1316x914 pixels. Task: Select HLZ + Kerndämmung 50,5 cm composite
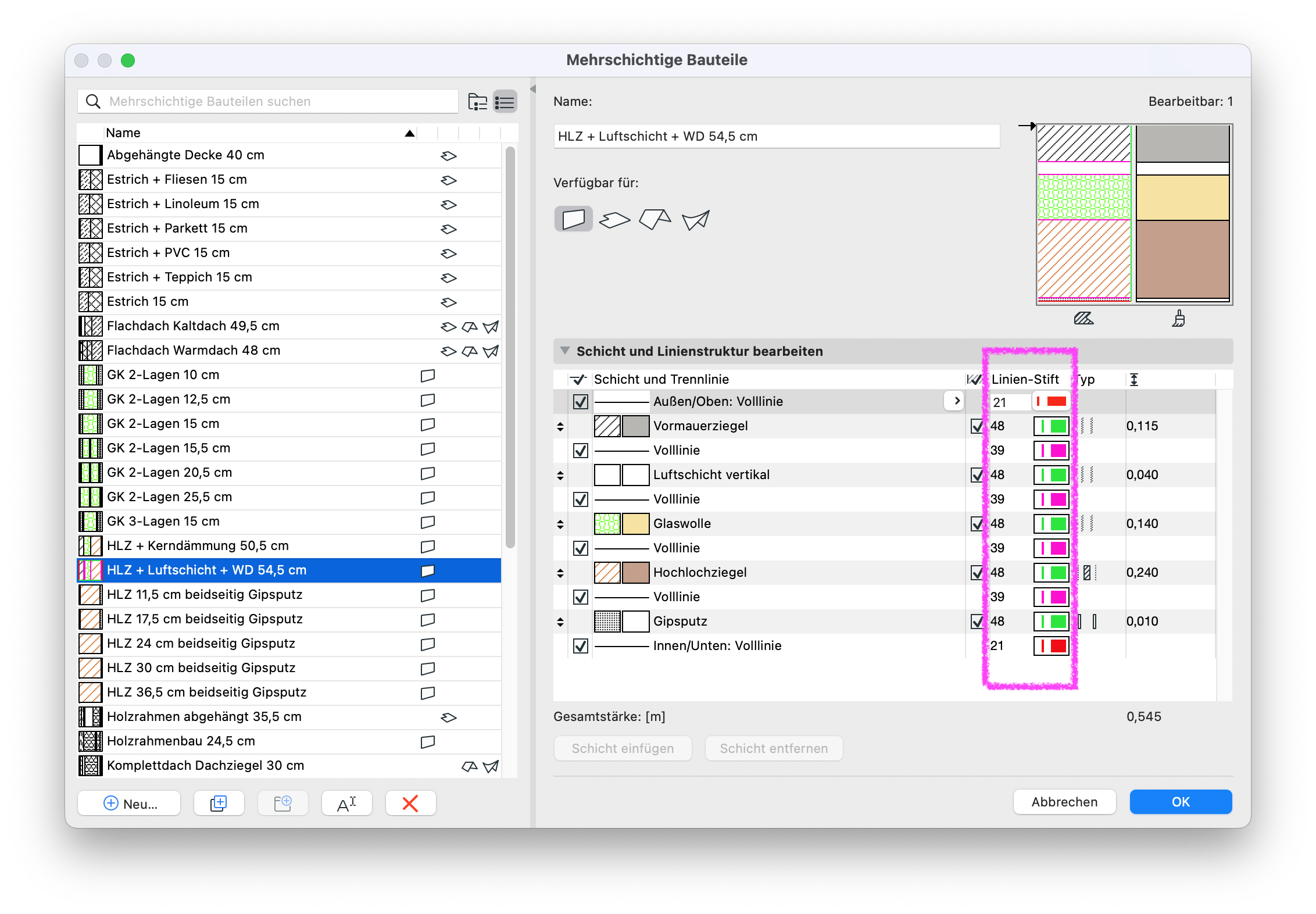pos(289,546)
